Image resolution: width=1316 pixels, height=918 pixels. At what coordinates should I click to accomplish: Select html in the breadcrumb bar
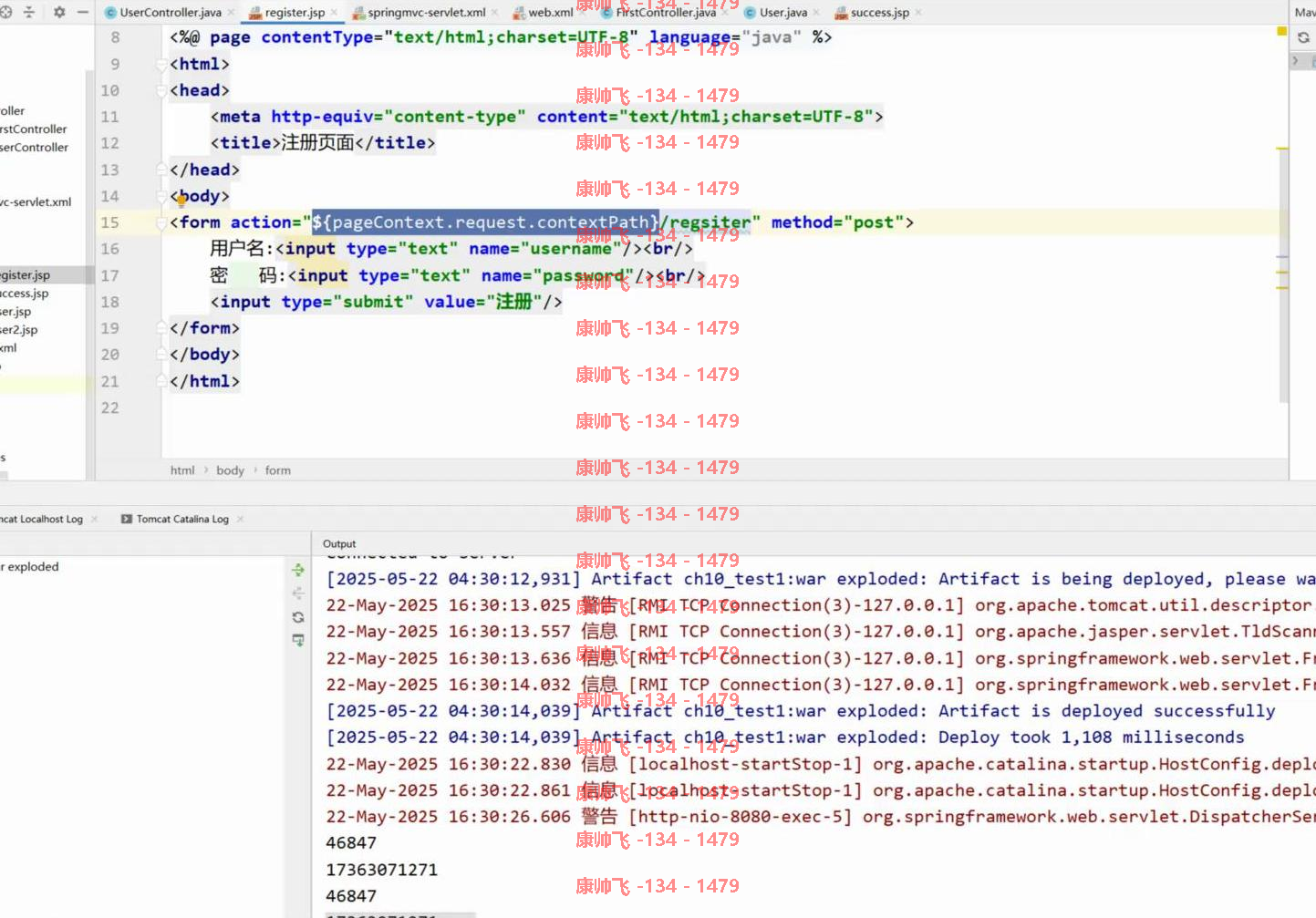pyautogui.click(x=182, y=470)
